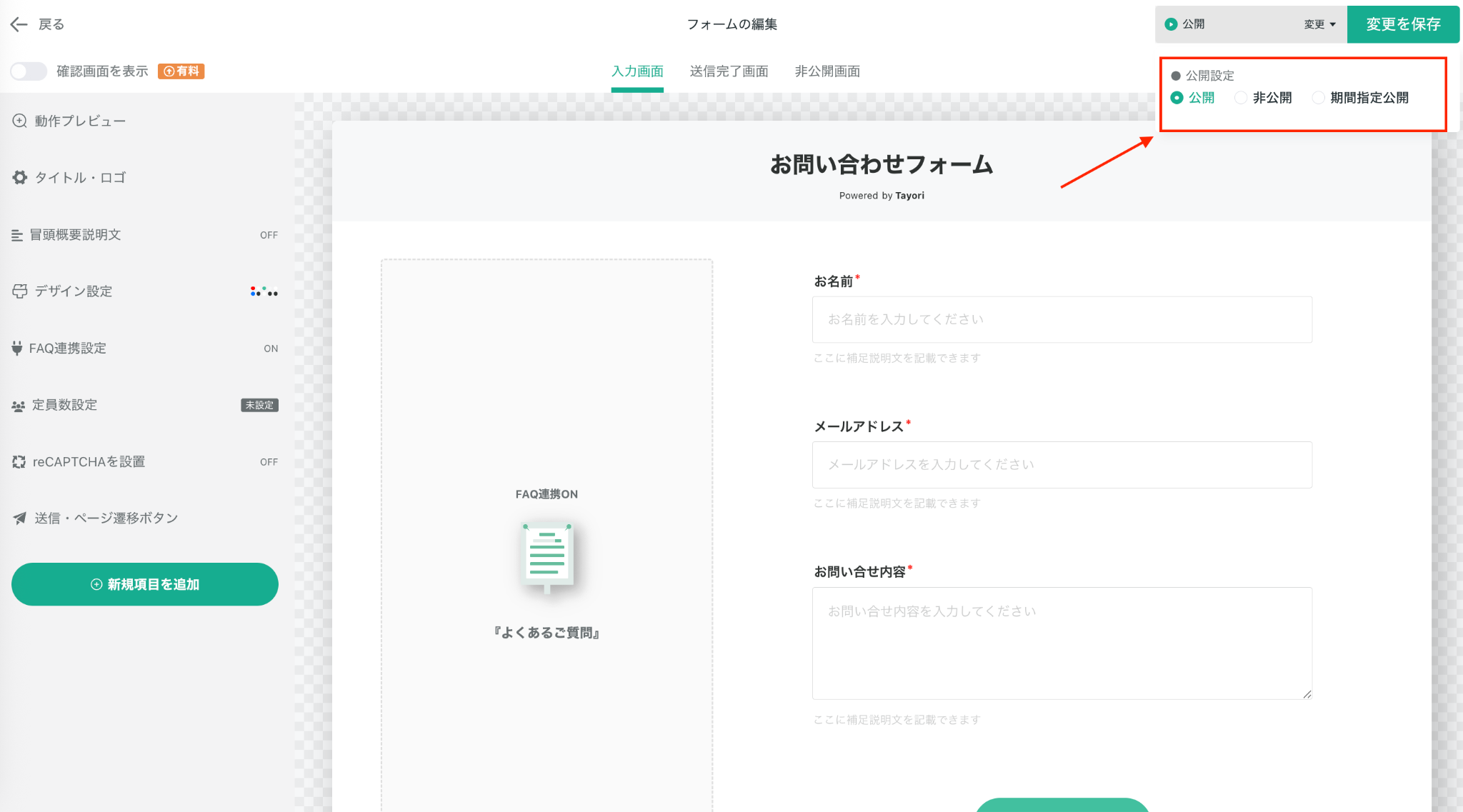Click OFF status of reCAPTCHAを設置

coord(269,462)
